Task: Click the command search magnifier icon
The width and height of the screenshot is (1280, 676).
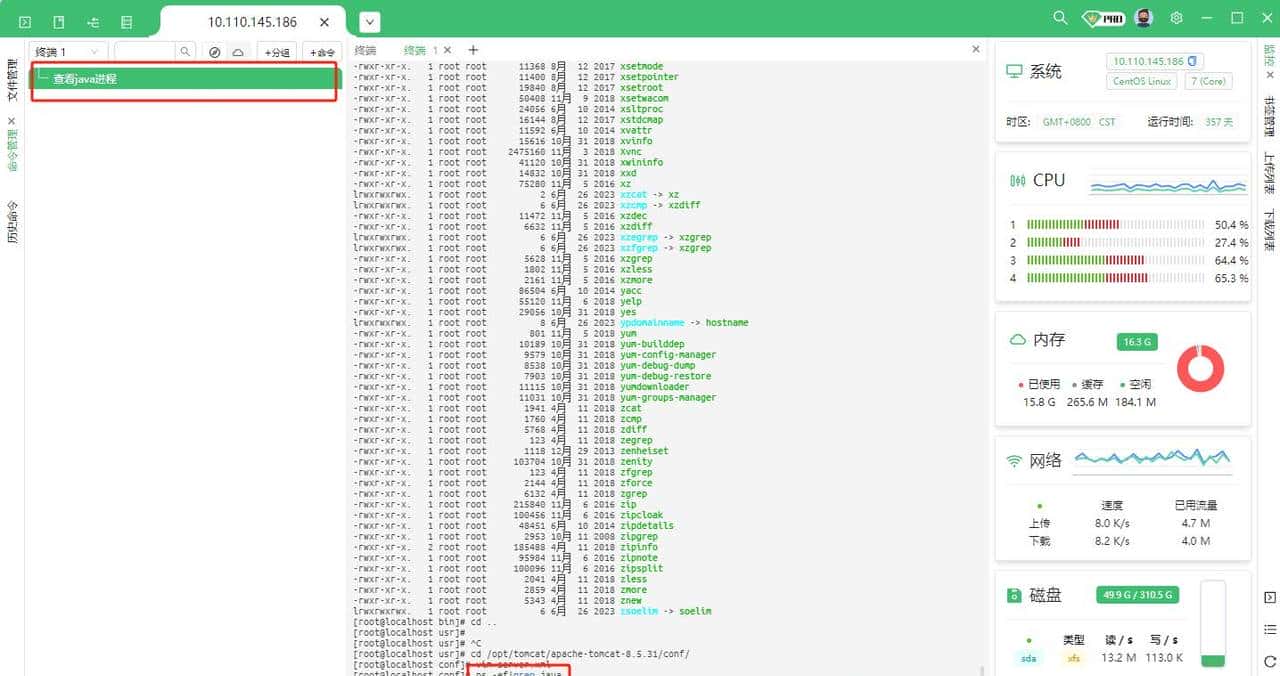Action: pos(185,52)
